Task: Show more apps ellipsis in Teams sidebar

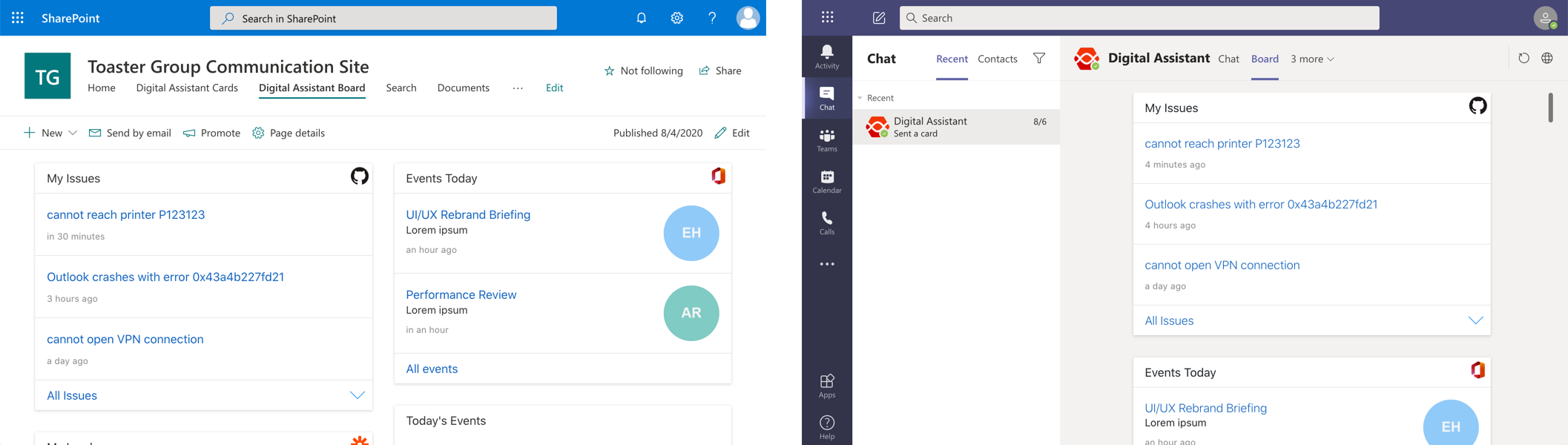Action: [827, 264]
